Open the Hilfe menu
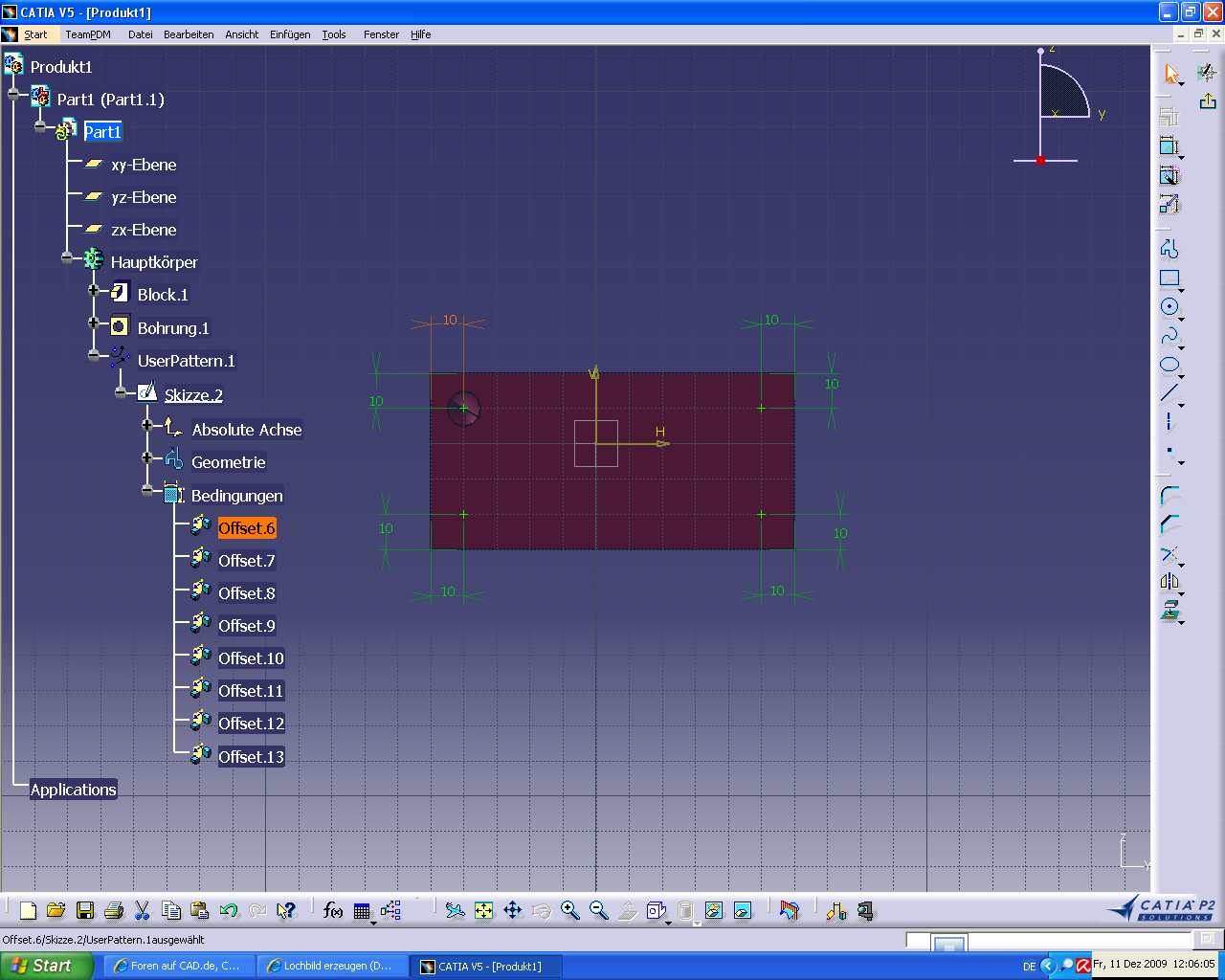The height and width of the screenshot is (980, 1225). 420,34
